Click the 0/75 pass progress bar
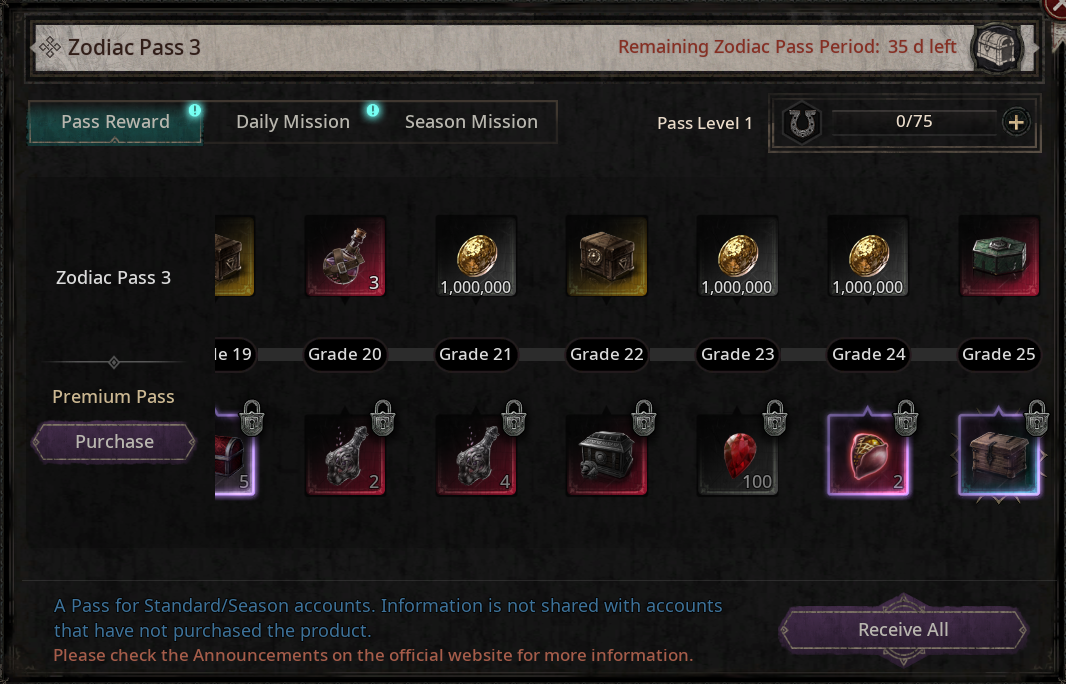The height and width of the screenshot is (684, 1066). (x=914, y=122)
